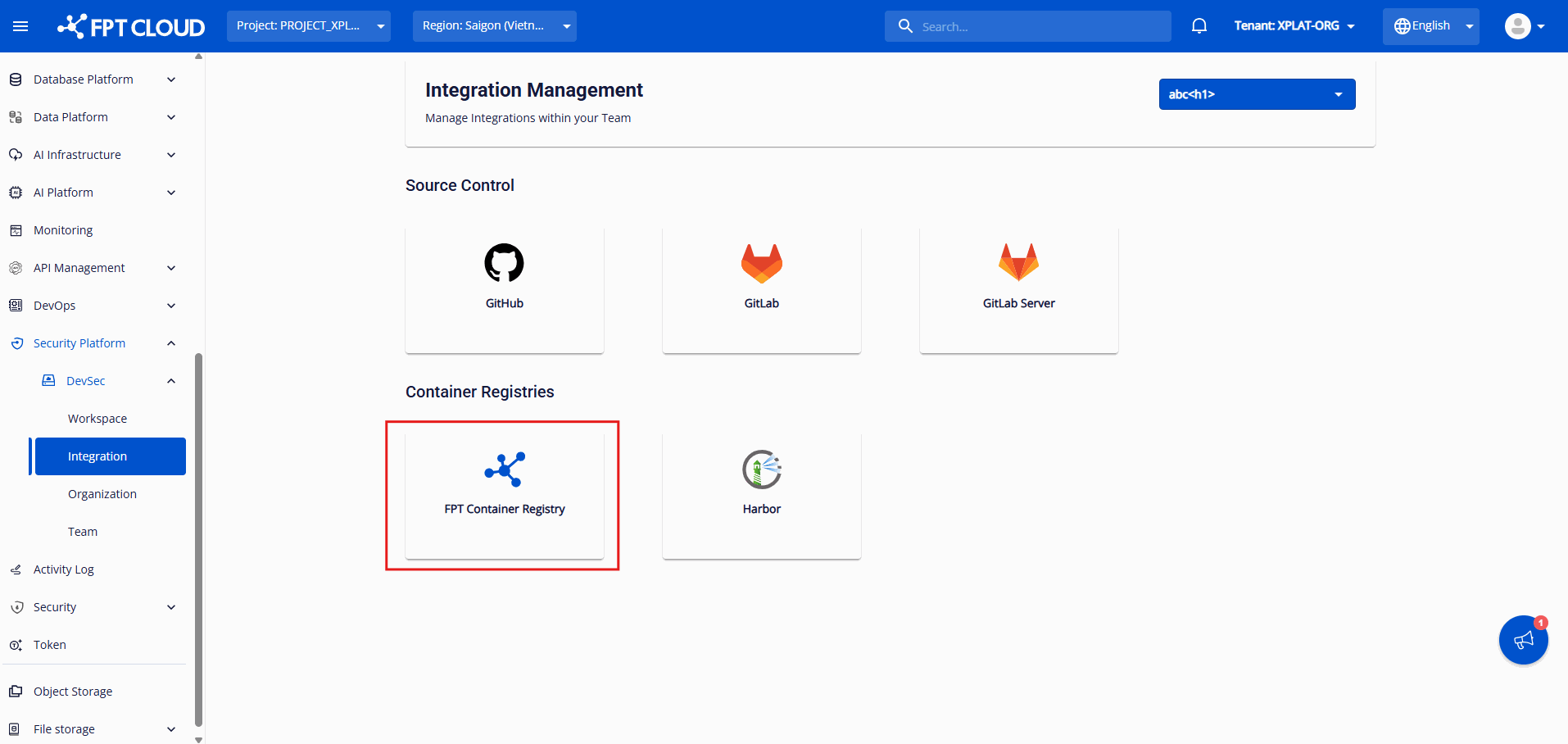This screenshot has height=744, width=1568.
Task: Expand the AI Infrastructure chevron
Action: coord(171,155)
